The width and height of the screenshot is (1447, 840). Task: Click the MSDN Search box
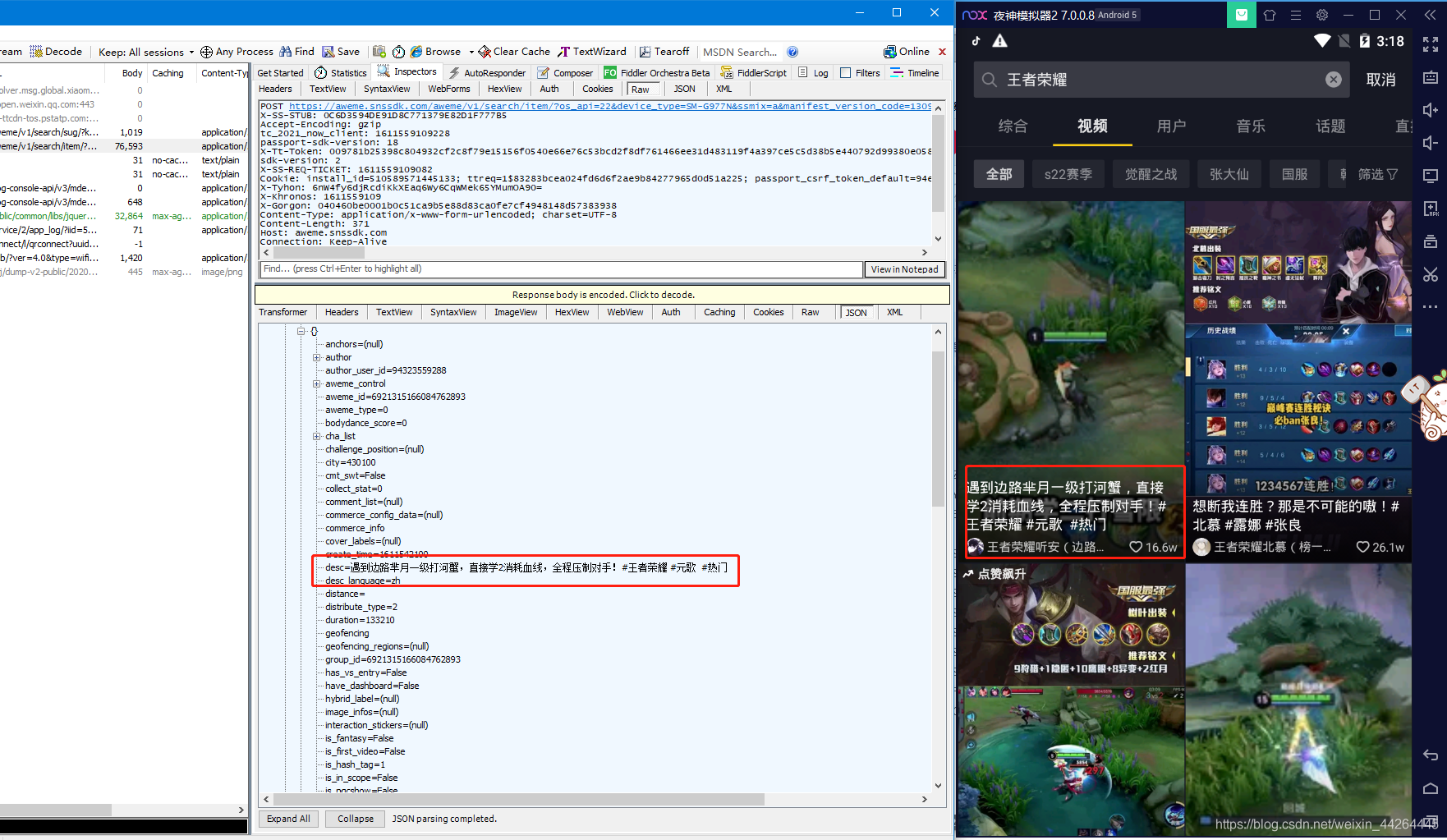(x=740, y=52)
